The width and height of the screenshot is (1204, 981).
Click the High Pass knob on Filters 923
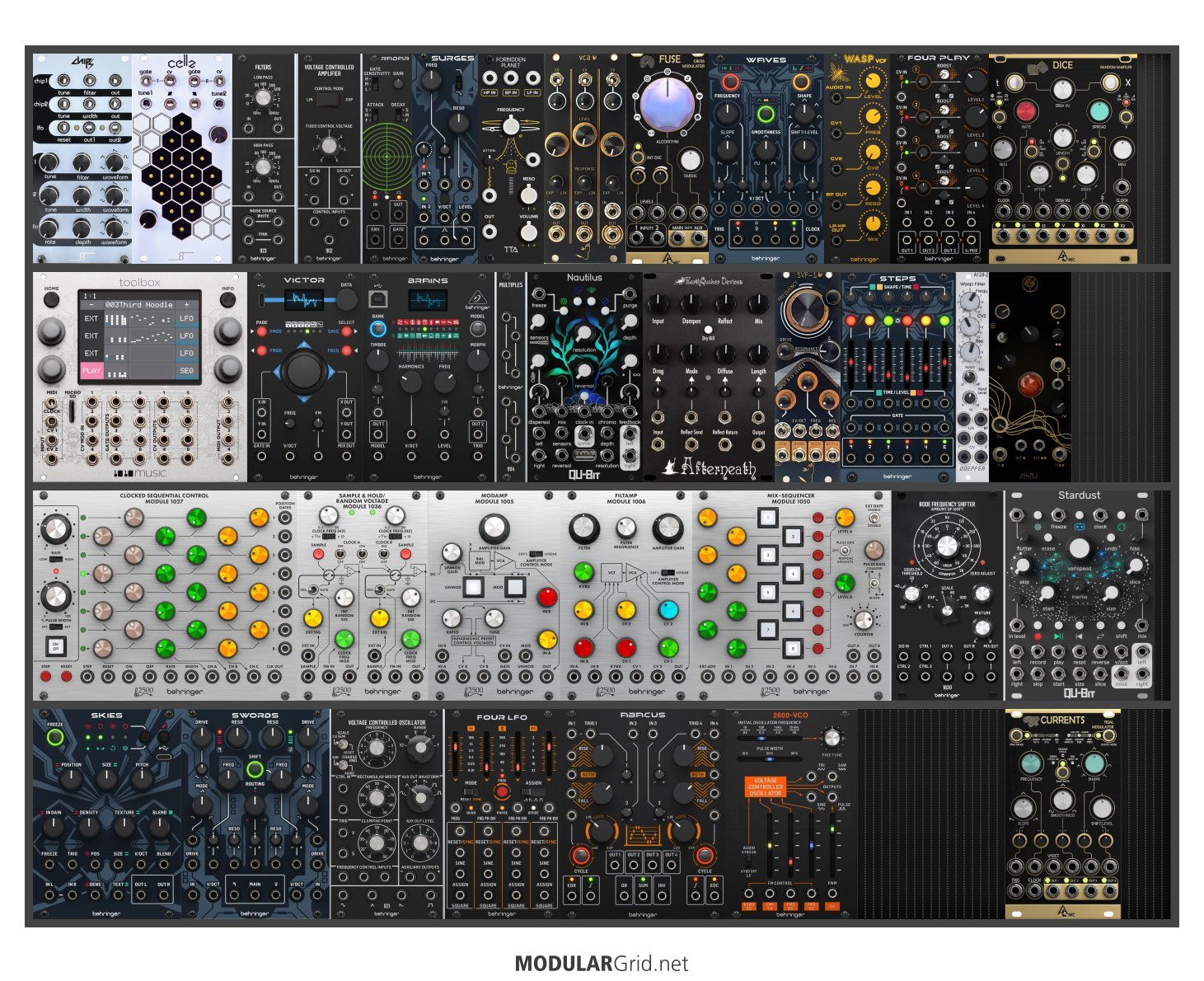click(x=263, y=167)
